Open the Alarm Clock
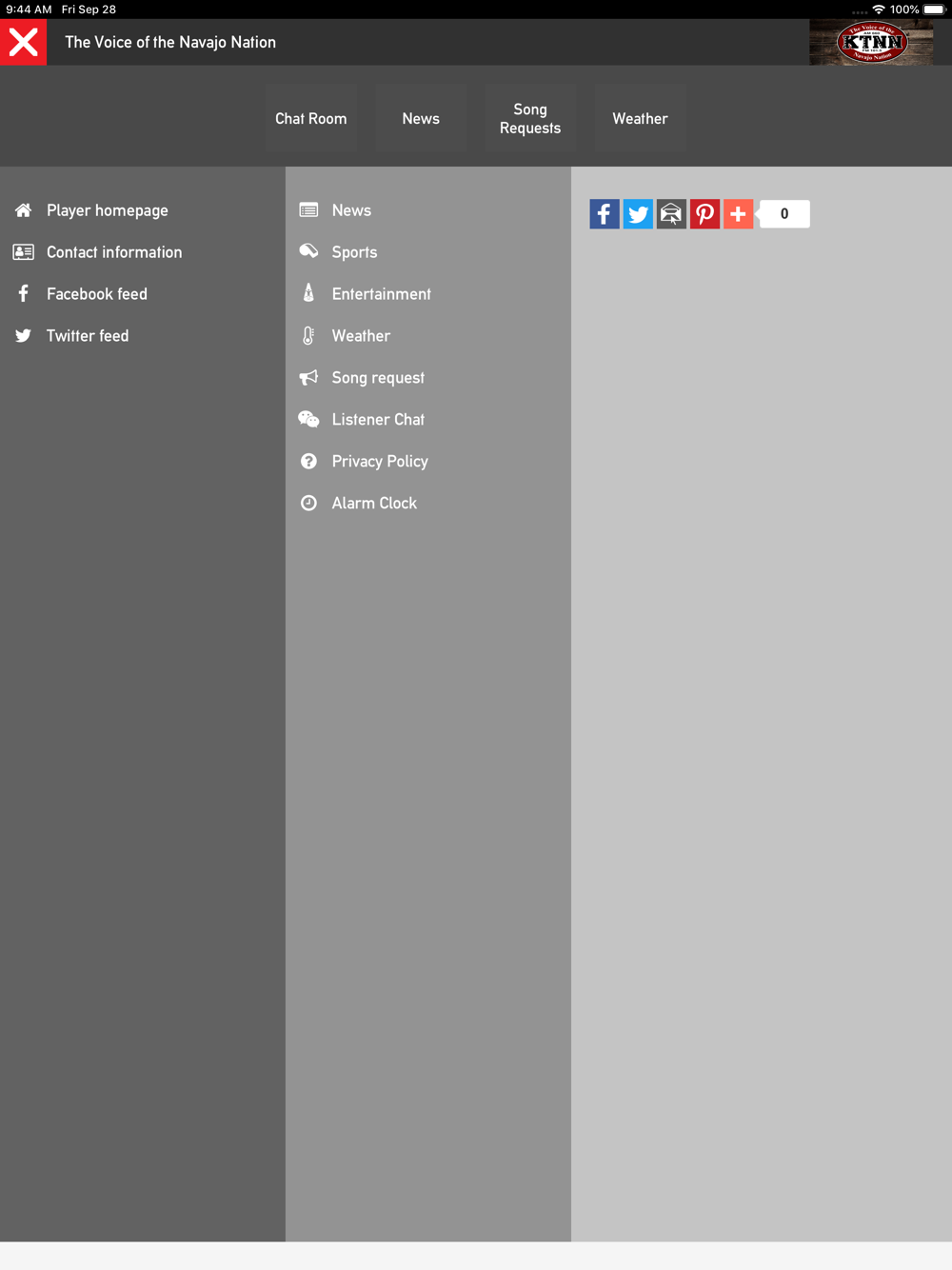 tap(374, 504)
